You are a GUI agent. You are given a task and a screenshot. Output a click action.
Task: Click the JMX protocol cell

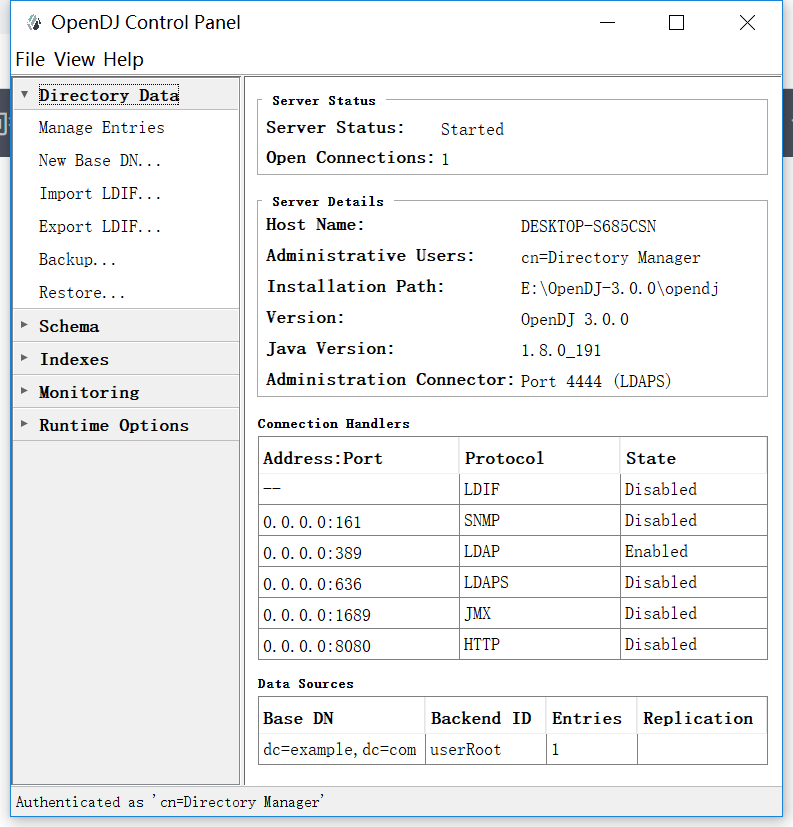(x=539, y=614)
